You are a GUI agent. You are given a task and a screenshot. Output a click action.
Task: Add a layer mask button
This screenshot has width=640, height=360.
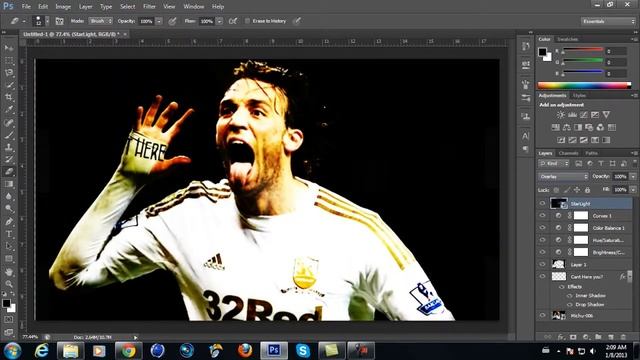[573, 337]
